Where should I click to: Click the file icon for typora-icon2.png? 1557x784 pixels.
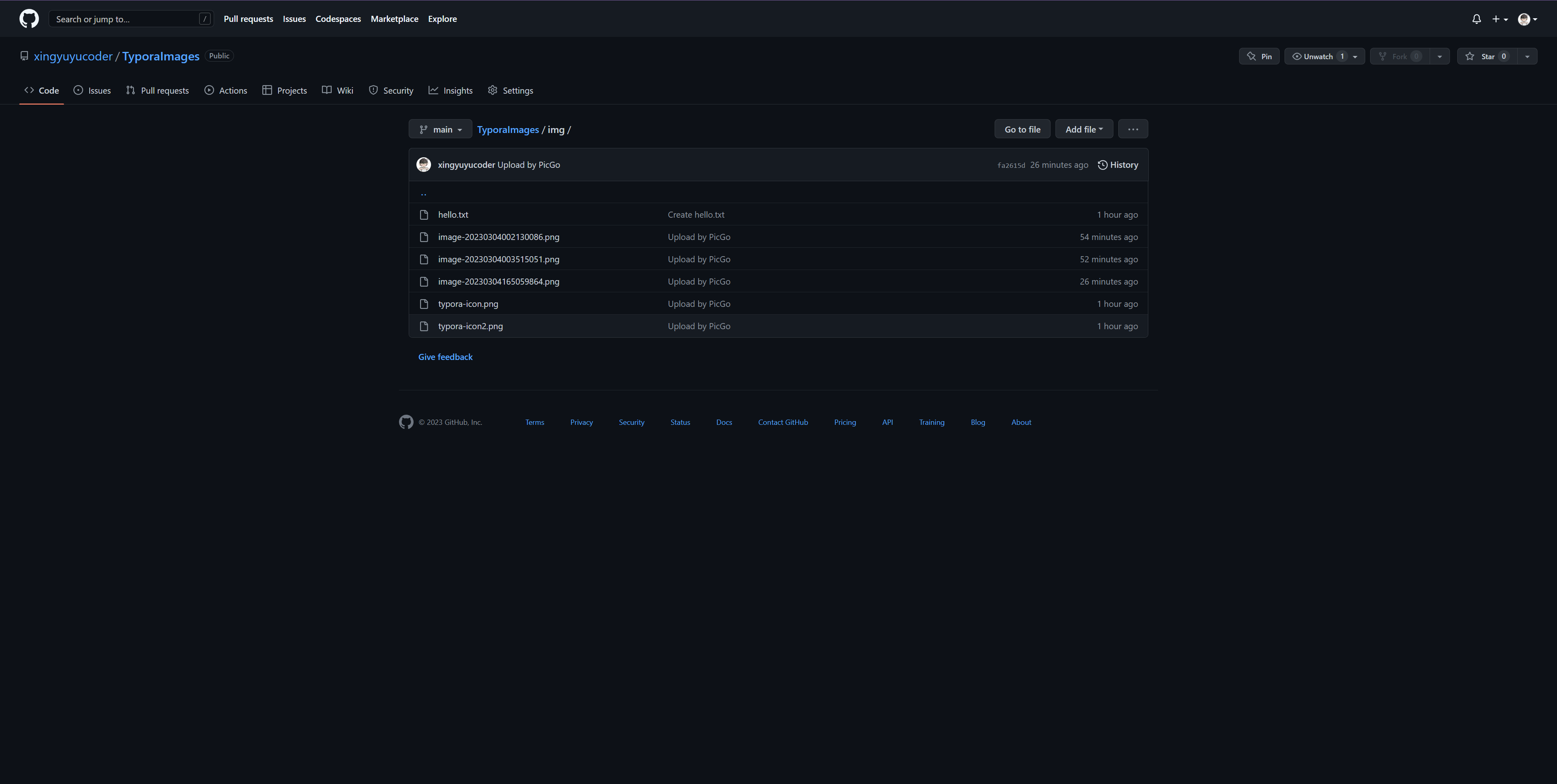pyautogui.click(x=424, y=326)
